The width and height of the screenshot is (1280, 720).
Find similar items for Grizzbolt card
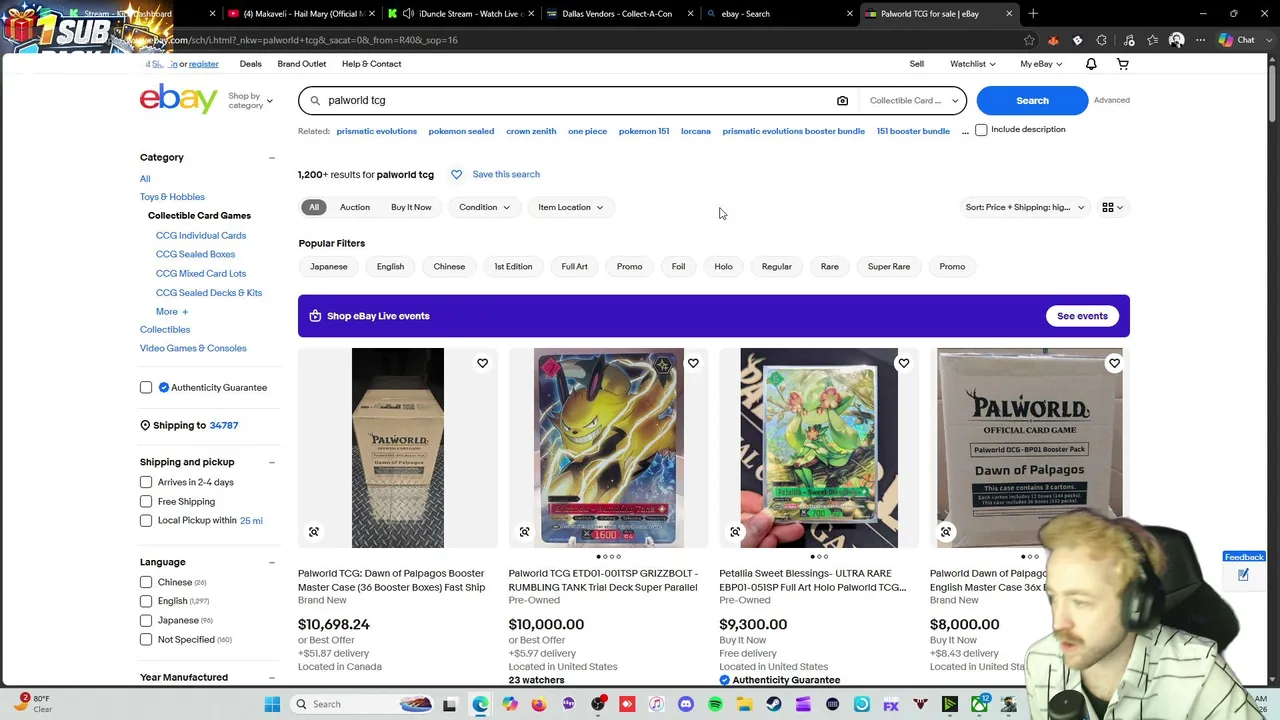(524, 532)
